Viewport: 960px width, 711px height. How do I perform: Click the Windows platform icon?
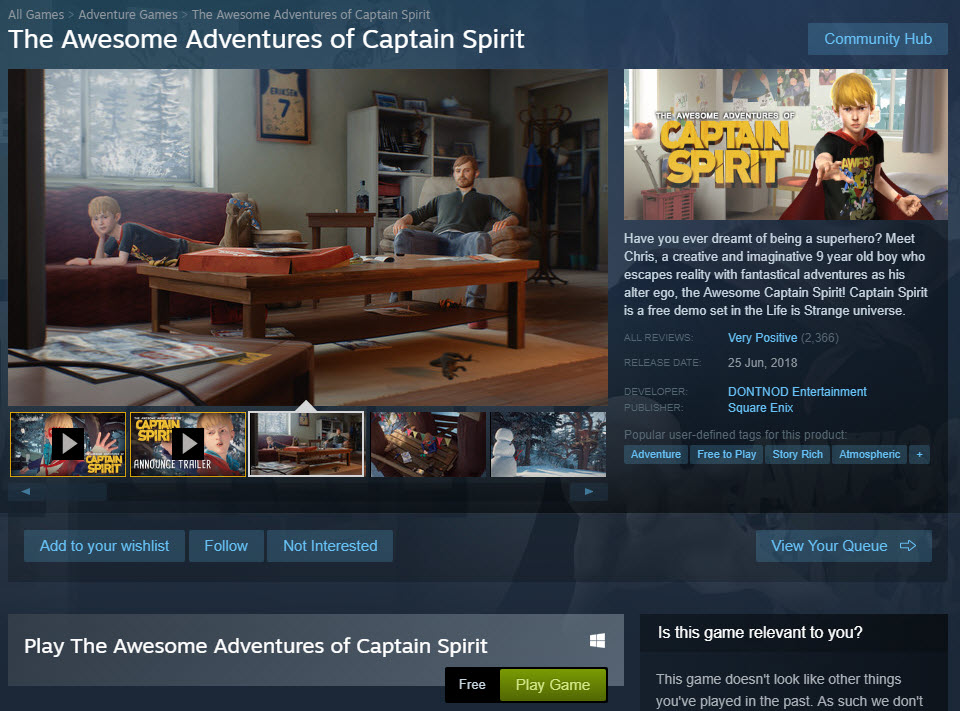coord(597,641)
